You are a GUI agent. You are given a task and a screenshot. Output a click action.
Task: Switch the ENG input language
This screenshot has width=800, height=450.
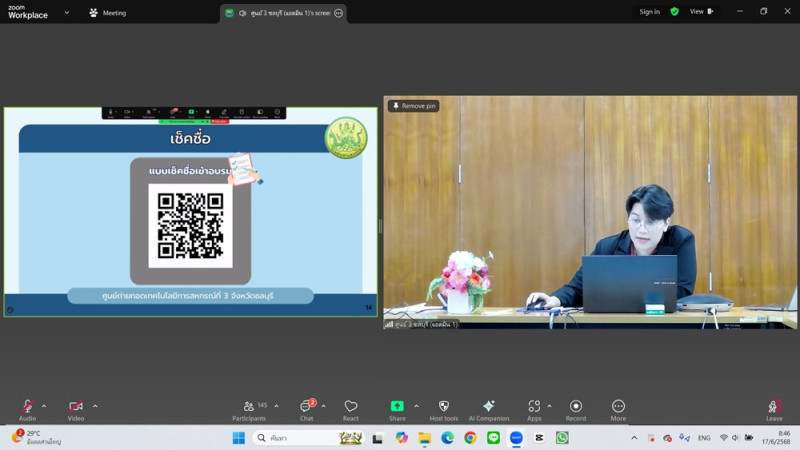[704, 438]
